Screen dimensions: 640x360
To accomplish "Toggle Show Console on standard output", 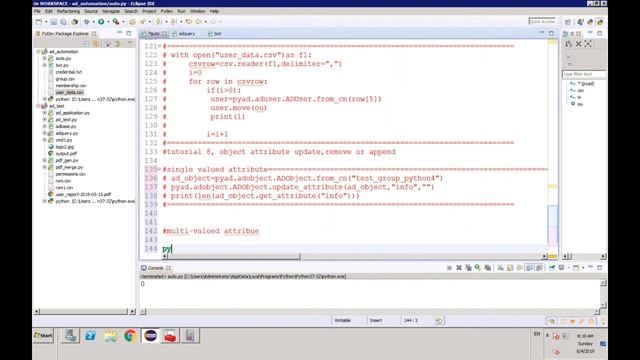I will [529, 268].
